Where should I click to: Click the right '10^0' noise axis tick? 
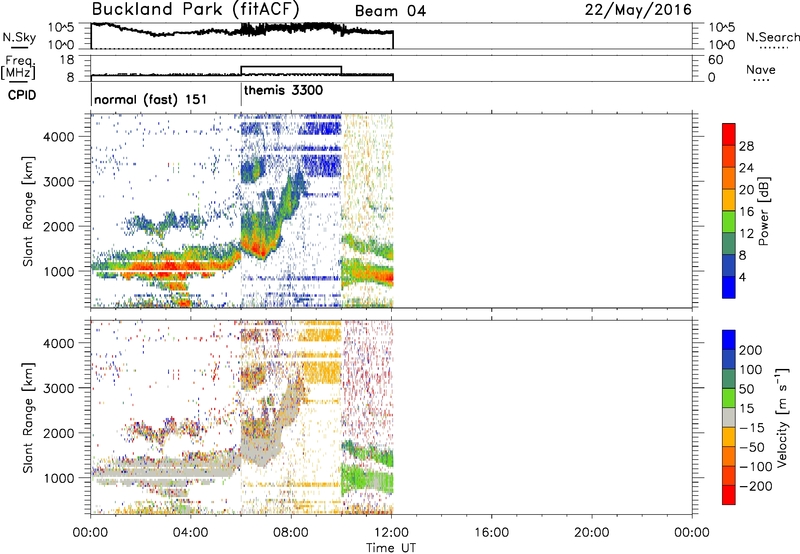click(722, 45)
